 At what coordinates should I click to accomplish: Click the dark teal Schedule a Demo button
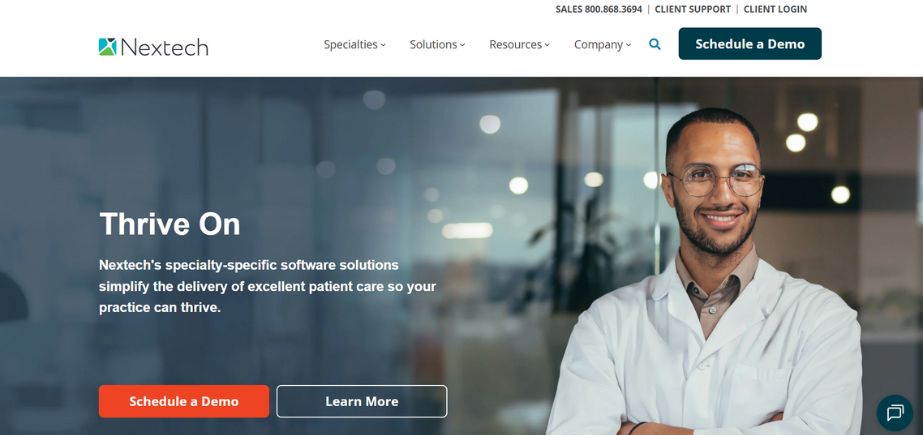(x=750, y=44)
